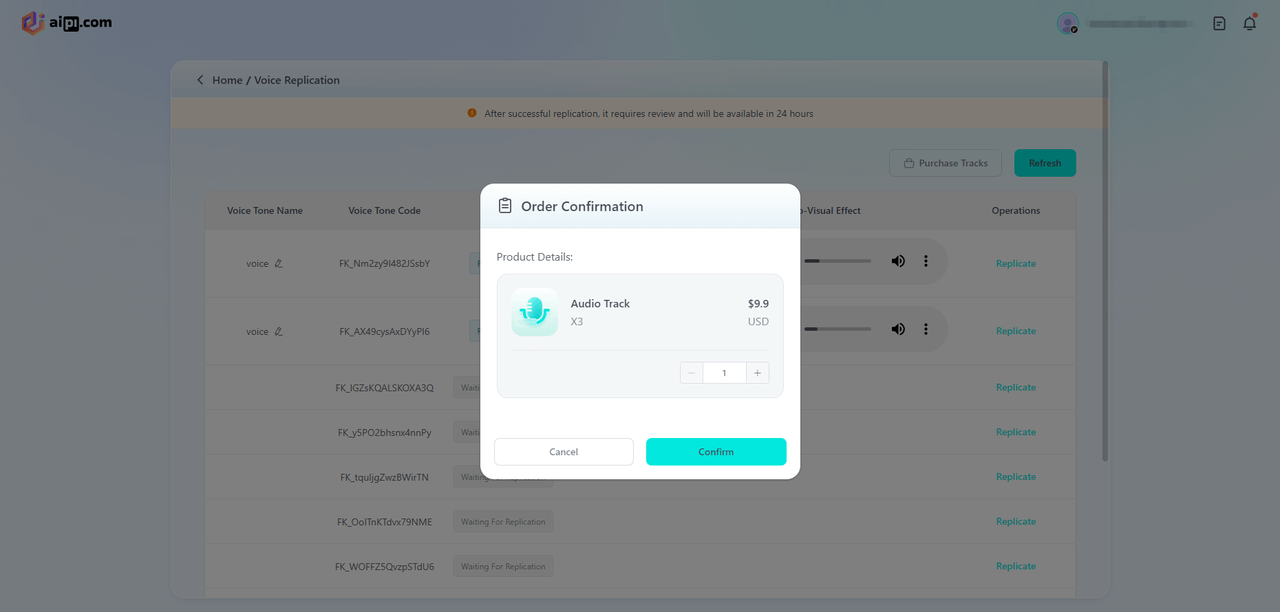Click the Purchase Tracks button

(945, 163)
